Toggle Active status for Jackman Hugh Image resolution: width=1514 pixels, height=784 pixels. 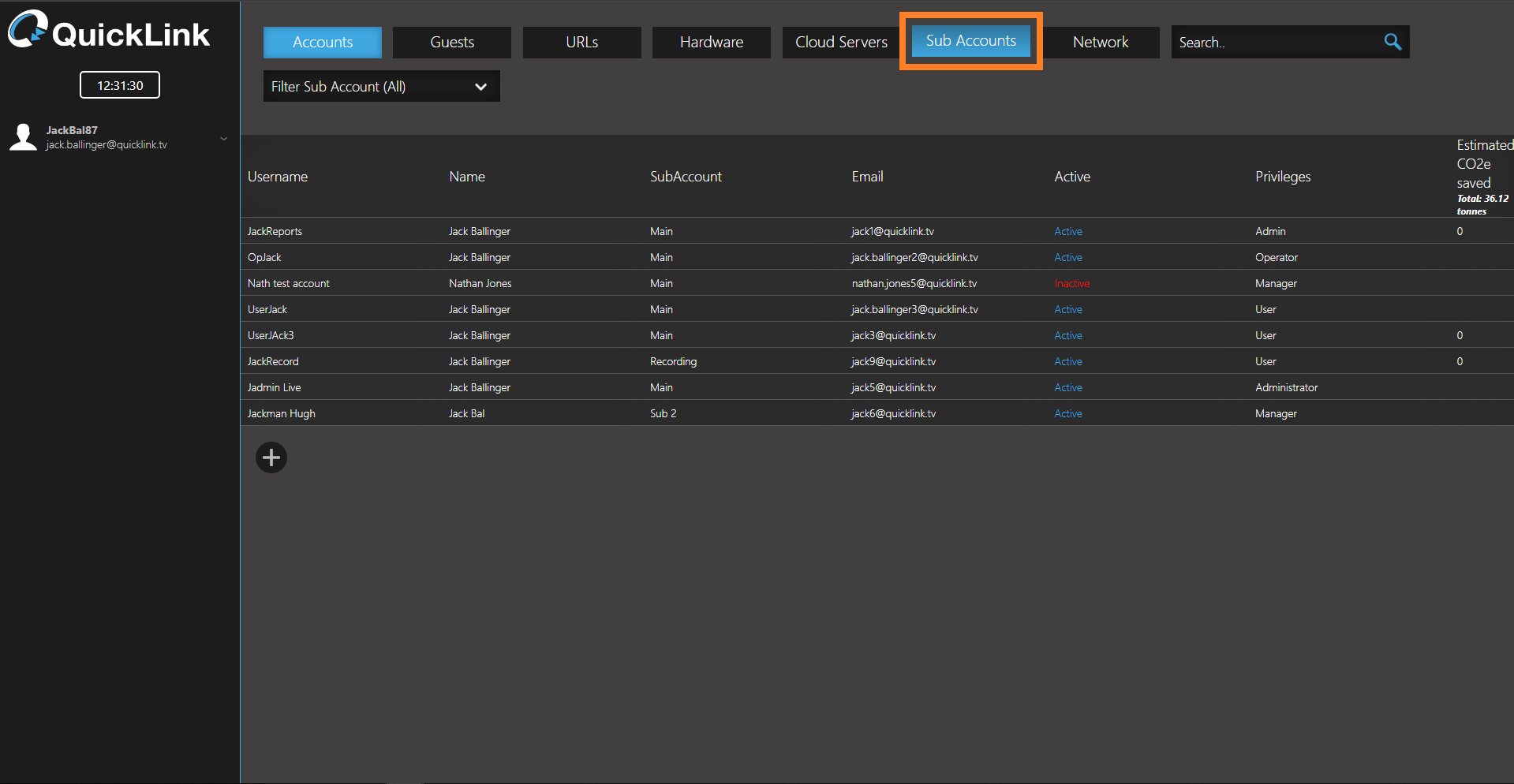point(1068,413)
